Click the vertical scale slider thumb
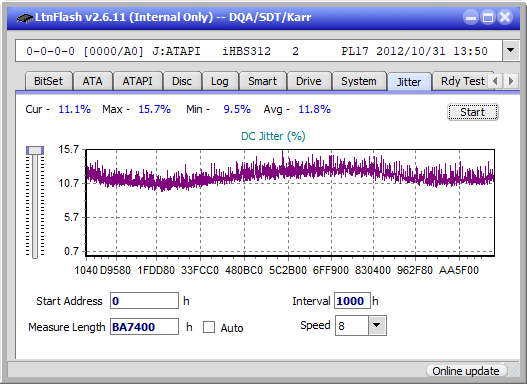Image resolution: width=527 pixels, height=384 pixels. pyautogui.click(x=35, y=150)
